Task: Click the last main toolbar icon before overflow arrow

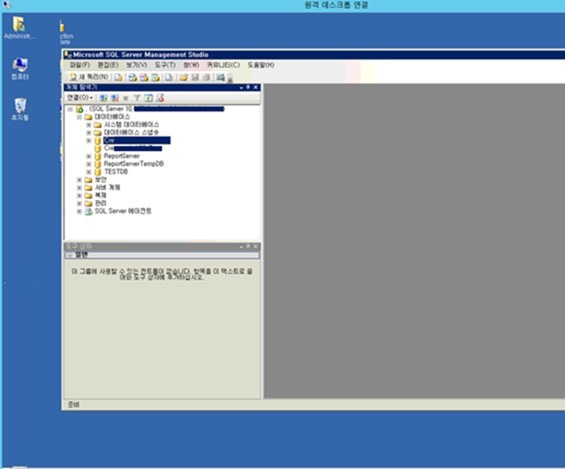Action: 220,77
